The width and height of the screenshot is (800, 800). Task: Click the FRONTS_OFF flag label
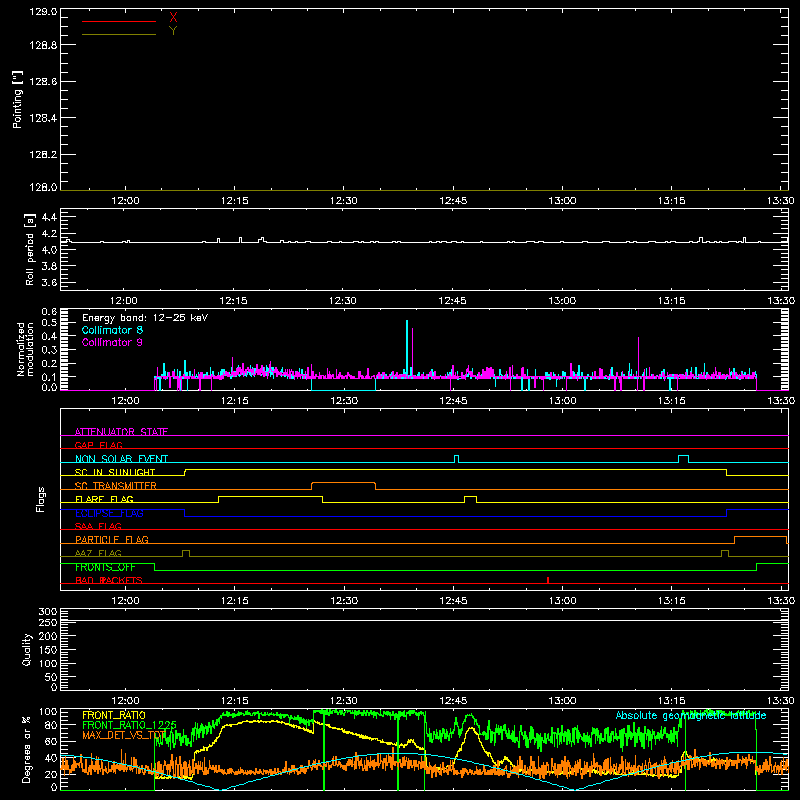[x=105, y=567]
